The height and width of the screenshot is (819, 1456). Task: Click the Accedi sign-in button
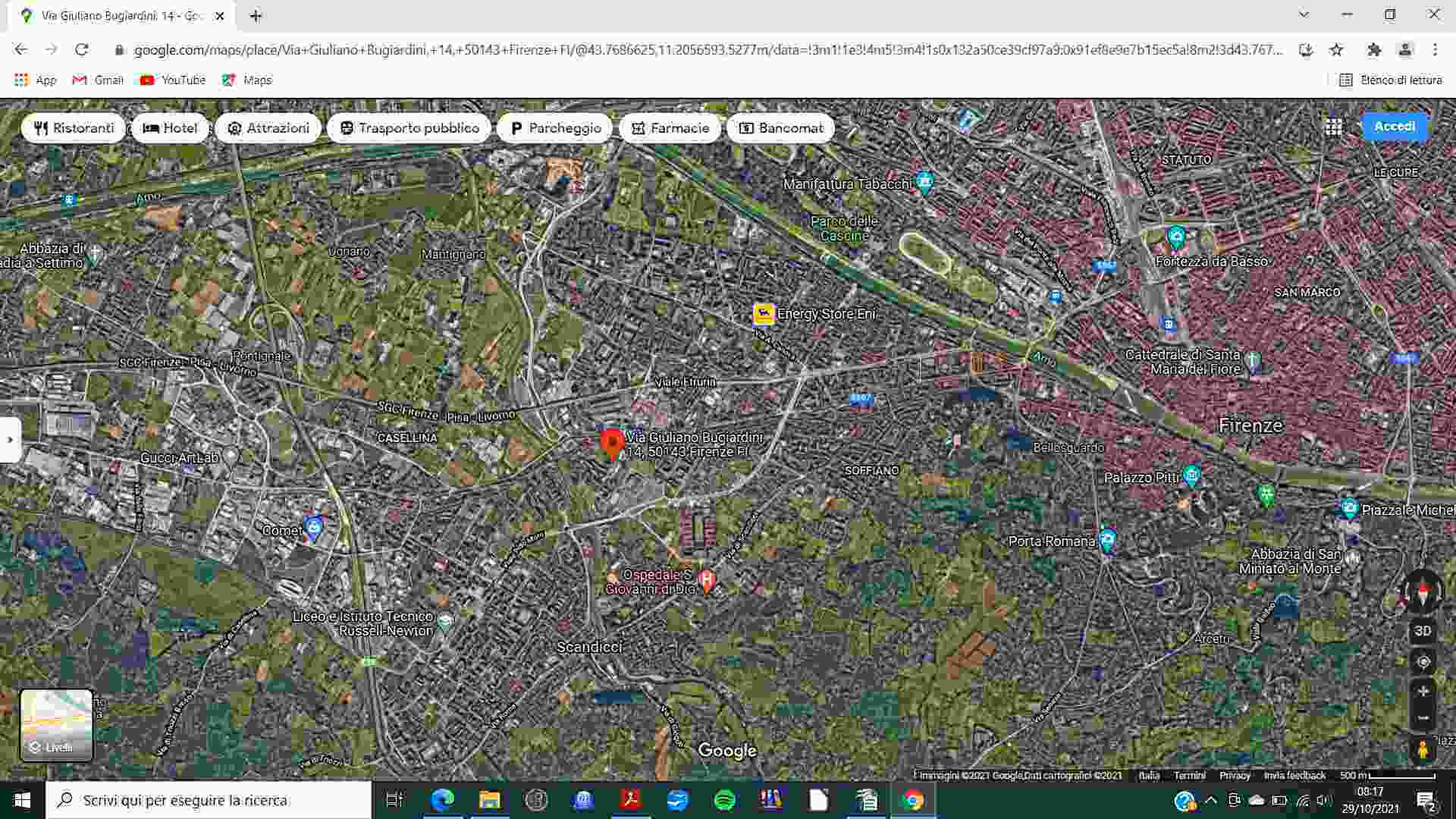tap(1395, 127)
